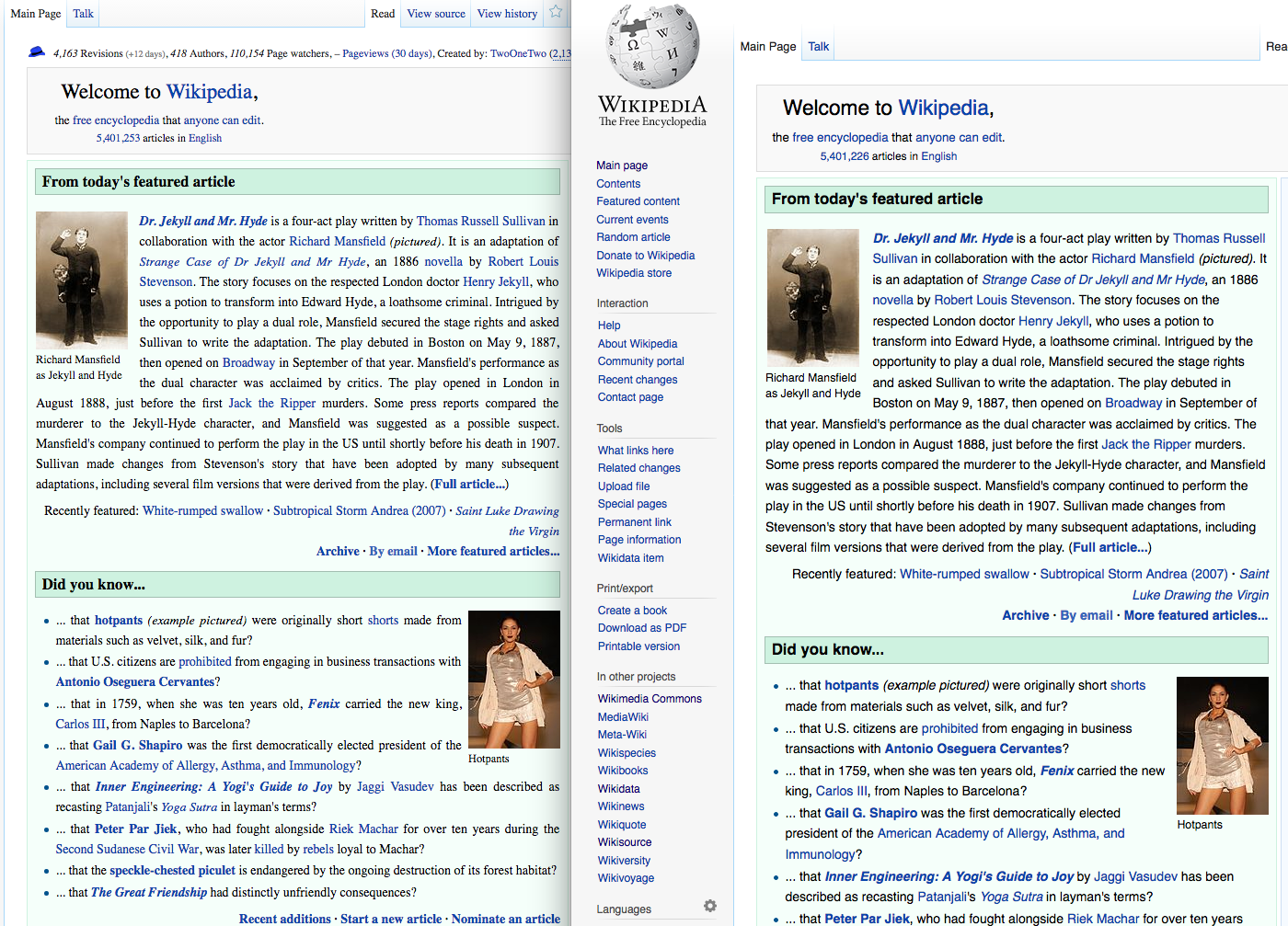Open Pageviews (30 days) link
Image resolution: width=1288 pixels, height=926 pixels.
coord(387,53)
